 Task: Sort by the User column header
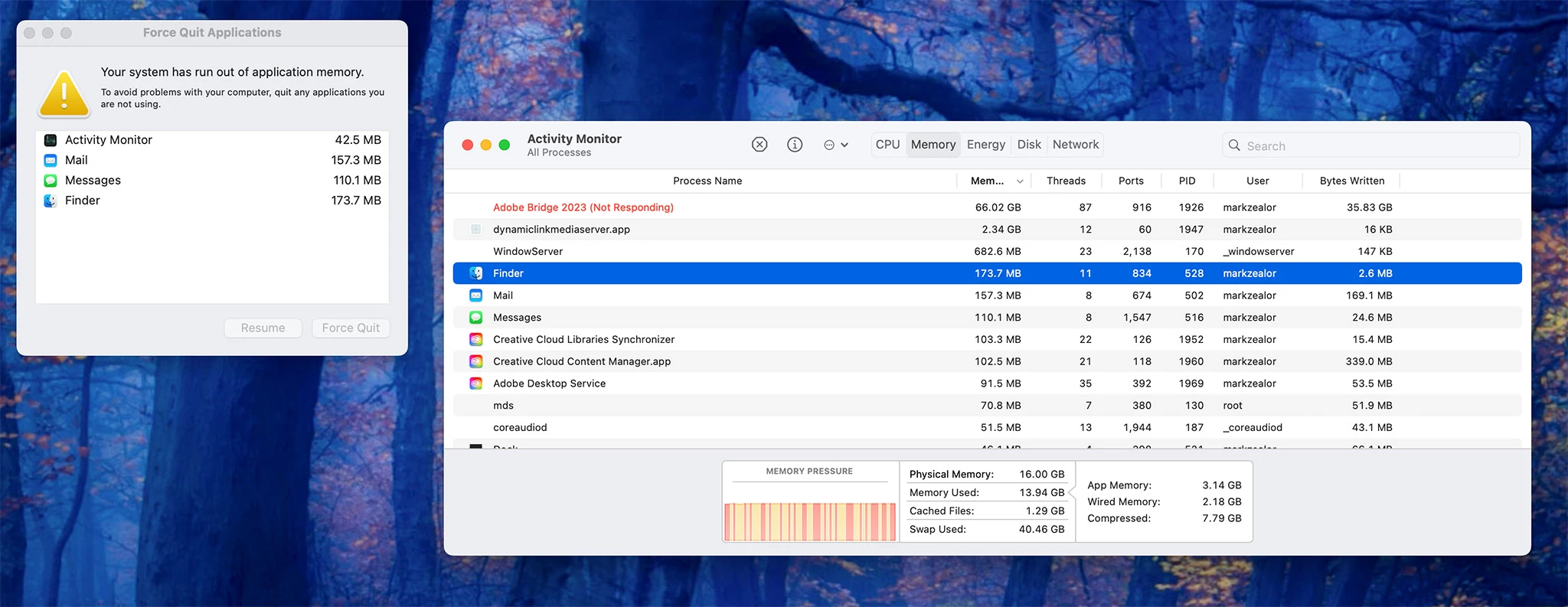coord(1257,181)
